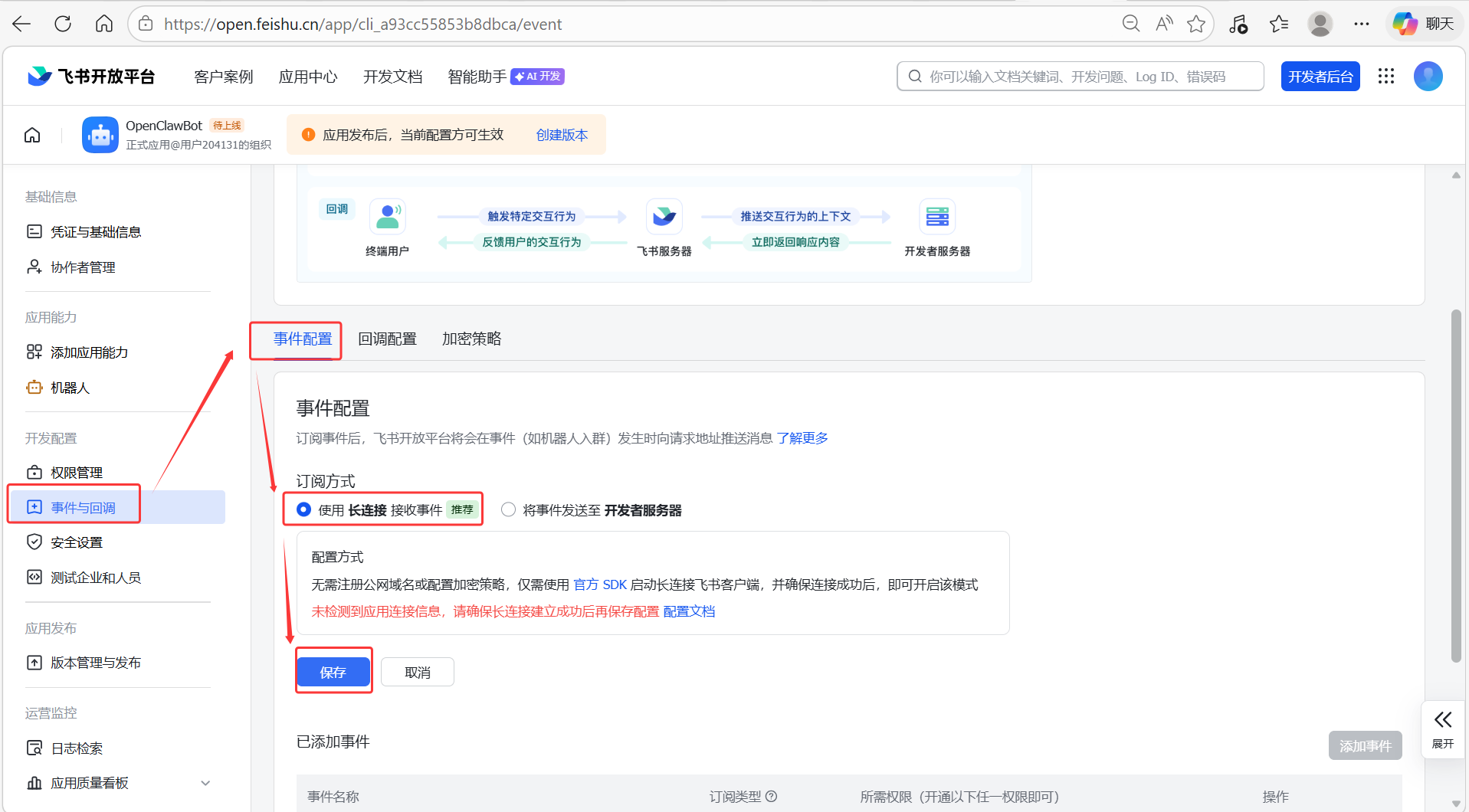Open 版本管理与发布 in sidebar
Viewport: 1469px width, 812px height.
96,663
